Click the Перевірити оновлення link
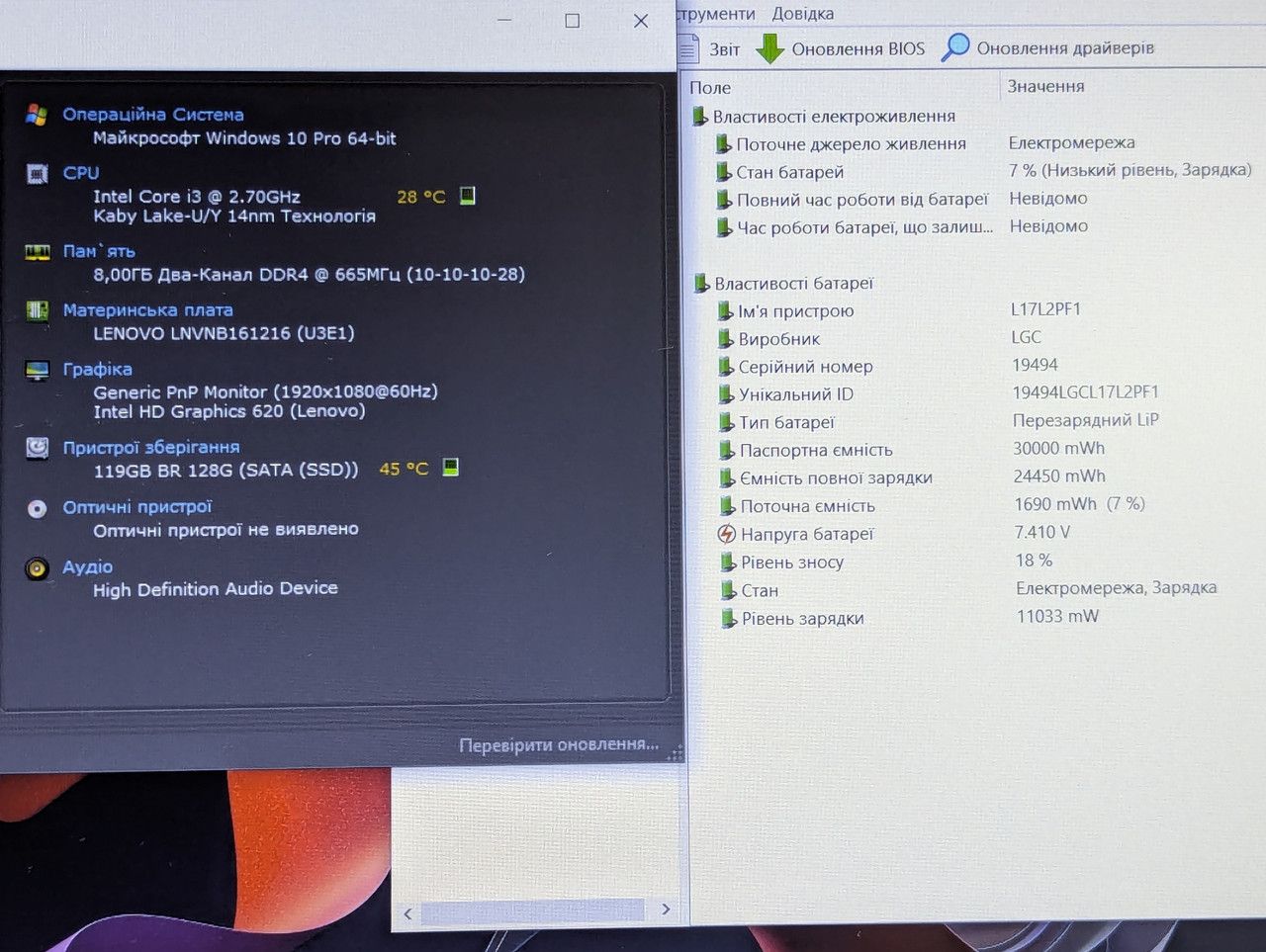Image resolution: width=1266 pixels, height=952 pixels. [x=559, y=744]
